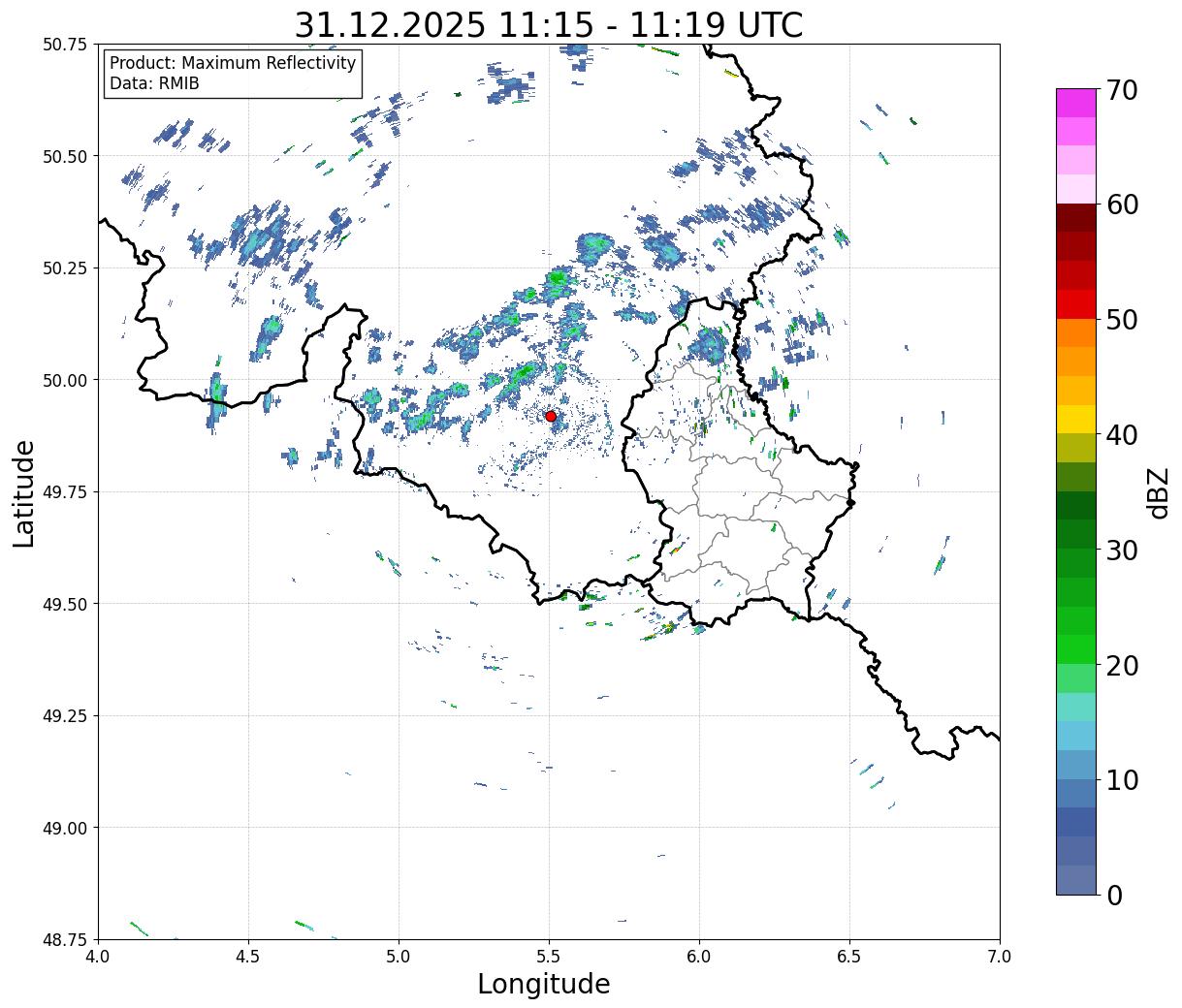This screenshot has height=1008, width=1182.
Task: Click longitude tick label 5.5
Action: click(x=549, y=957)
